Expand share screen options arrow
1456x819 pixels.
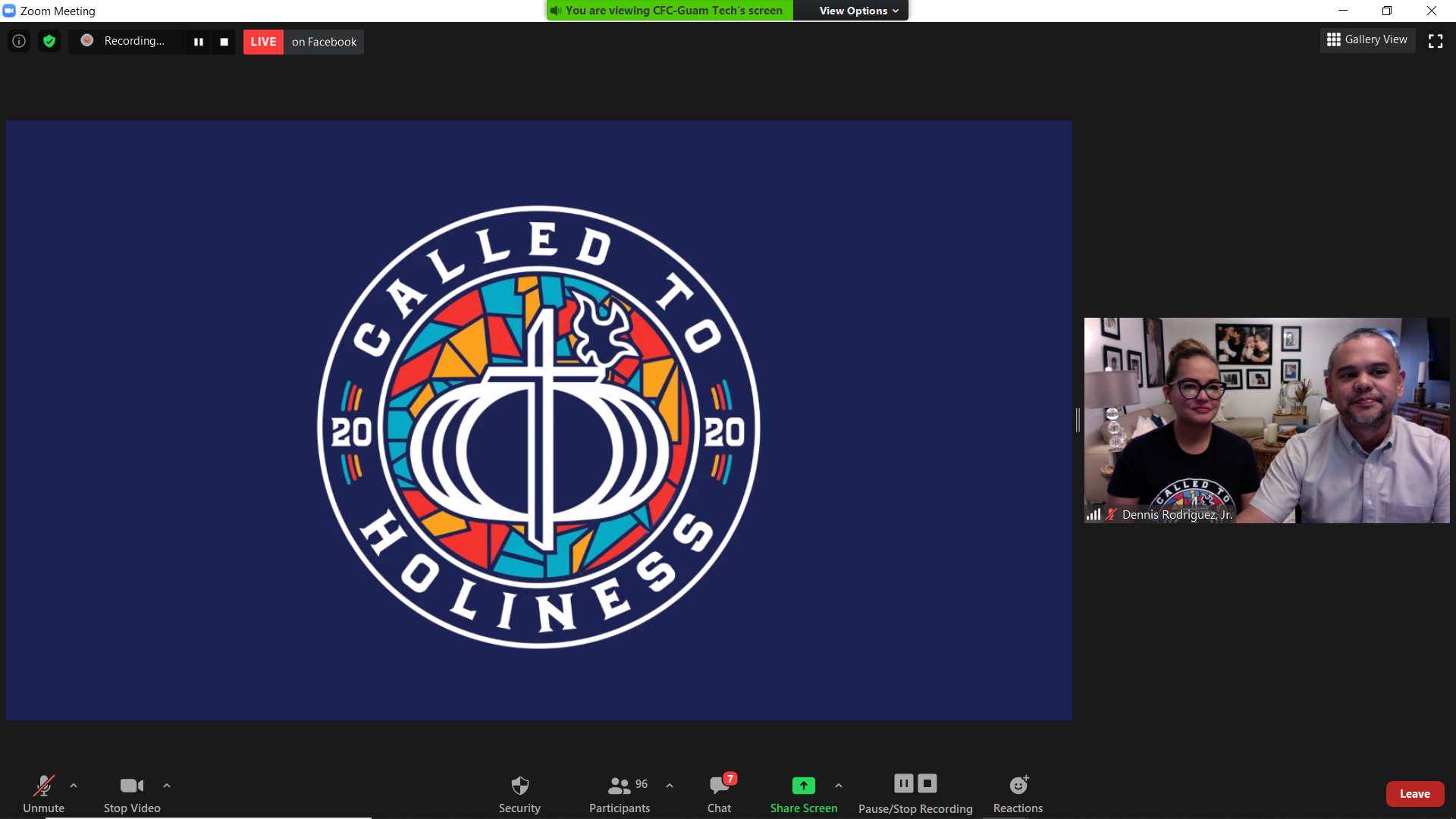839,786
